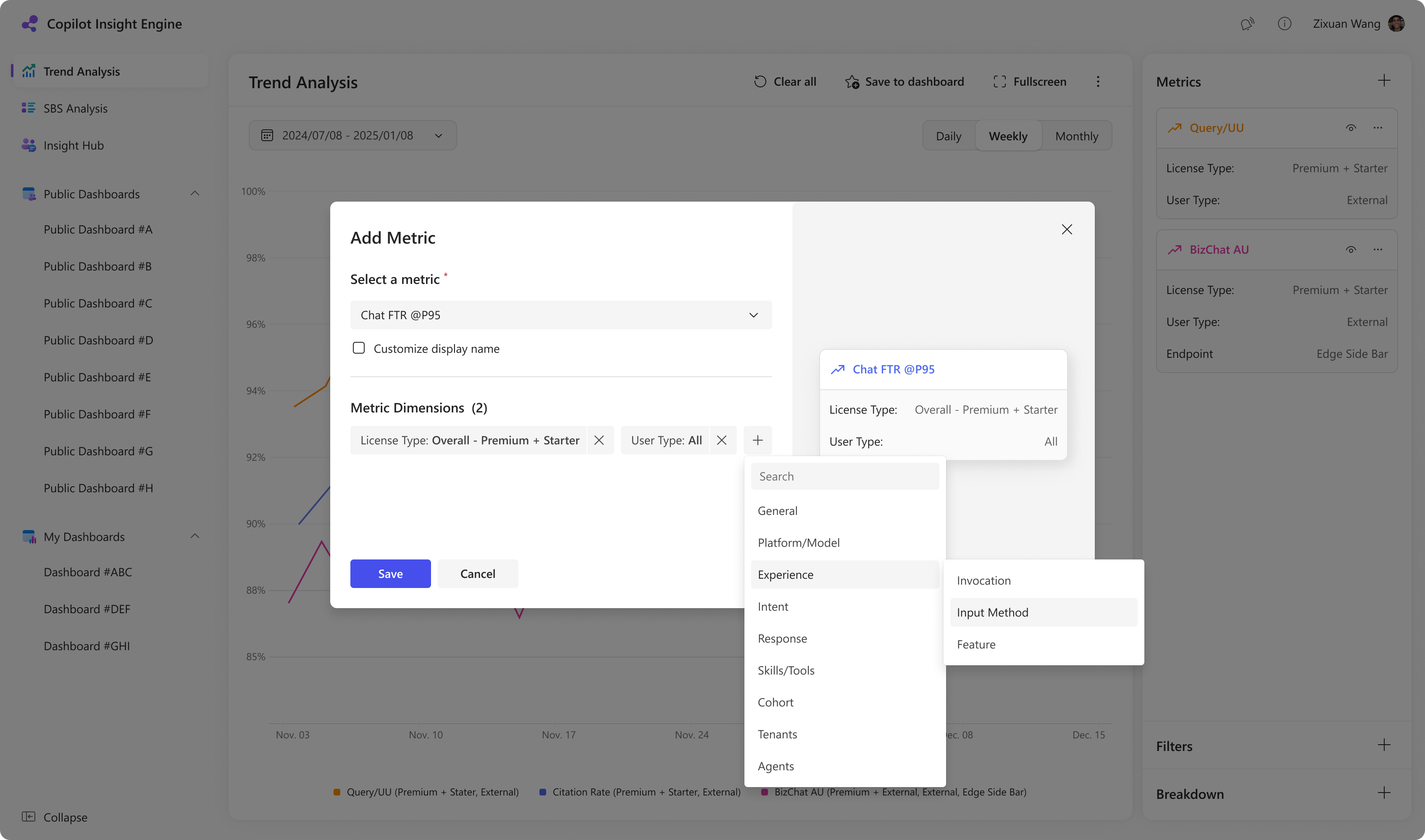1425x840 pixels.
Task: Open the date range picker dropdown
Action: (352, 135)
